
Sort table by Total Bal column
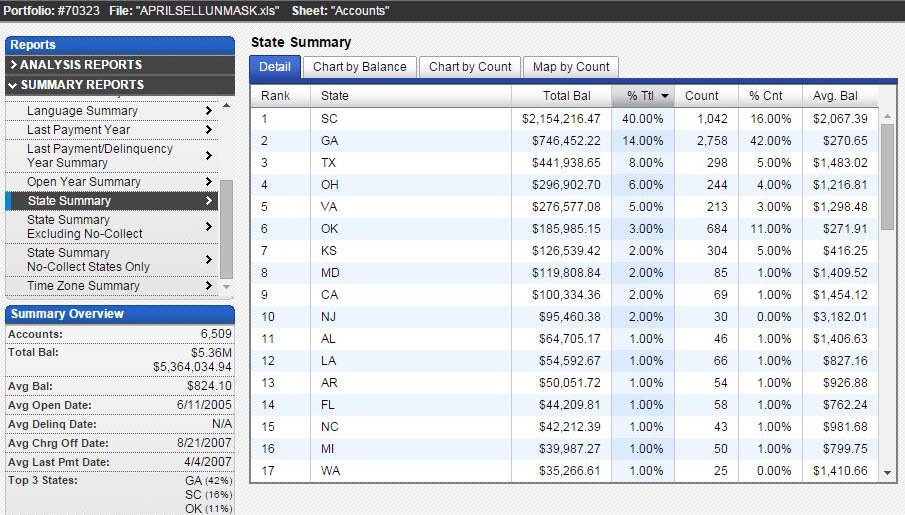[566, 96]
